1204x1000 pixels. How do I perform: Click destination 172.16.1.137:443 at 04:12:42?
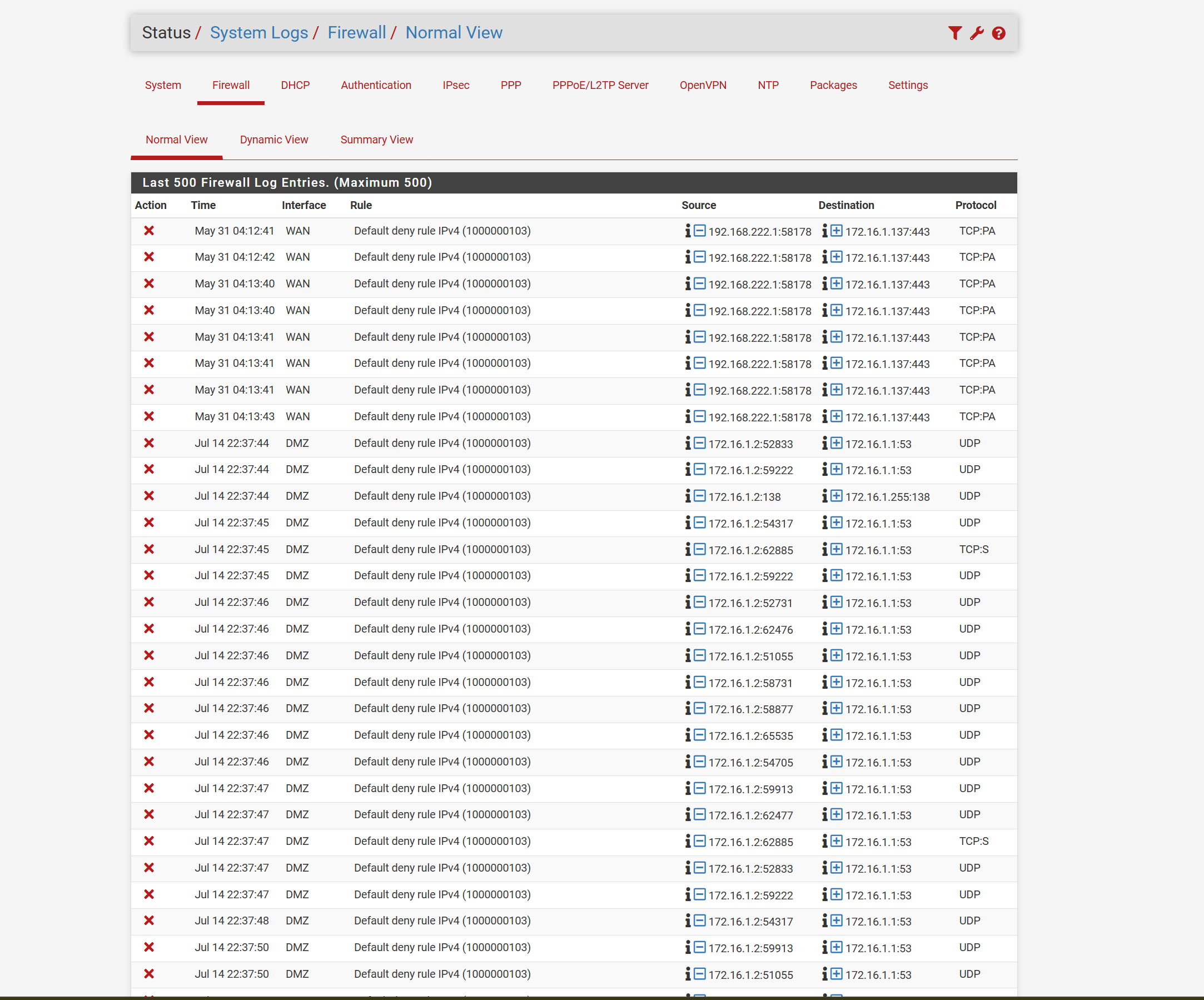(x=888, y=258)
